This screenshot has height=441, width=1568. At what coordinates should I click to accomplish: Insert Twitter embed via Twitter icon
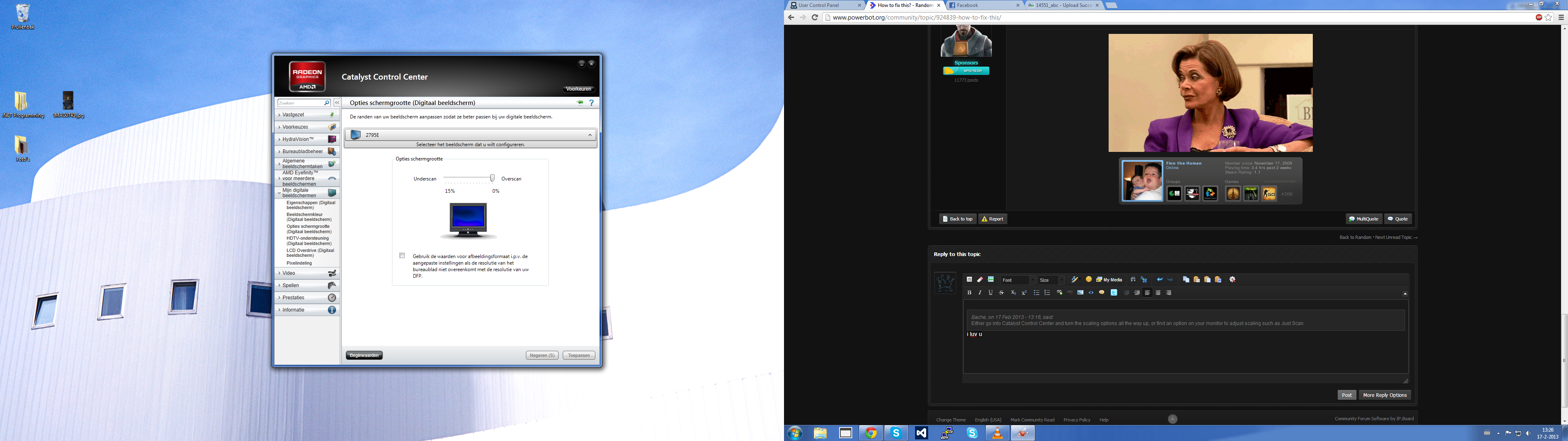point(1114,292)
